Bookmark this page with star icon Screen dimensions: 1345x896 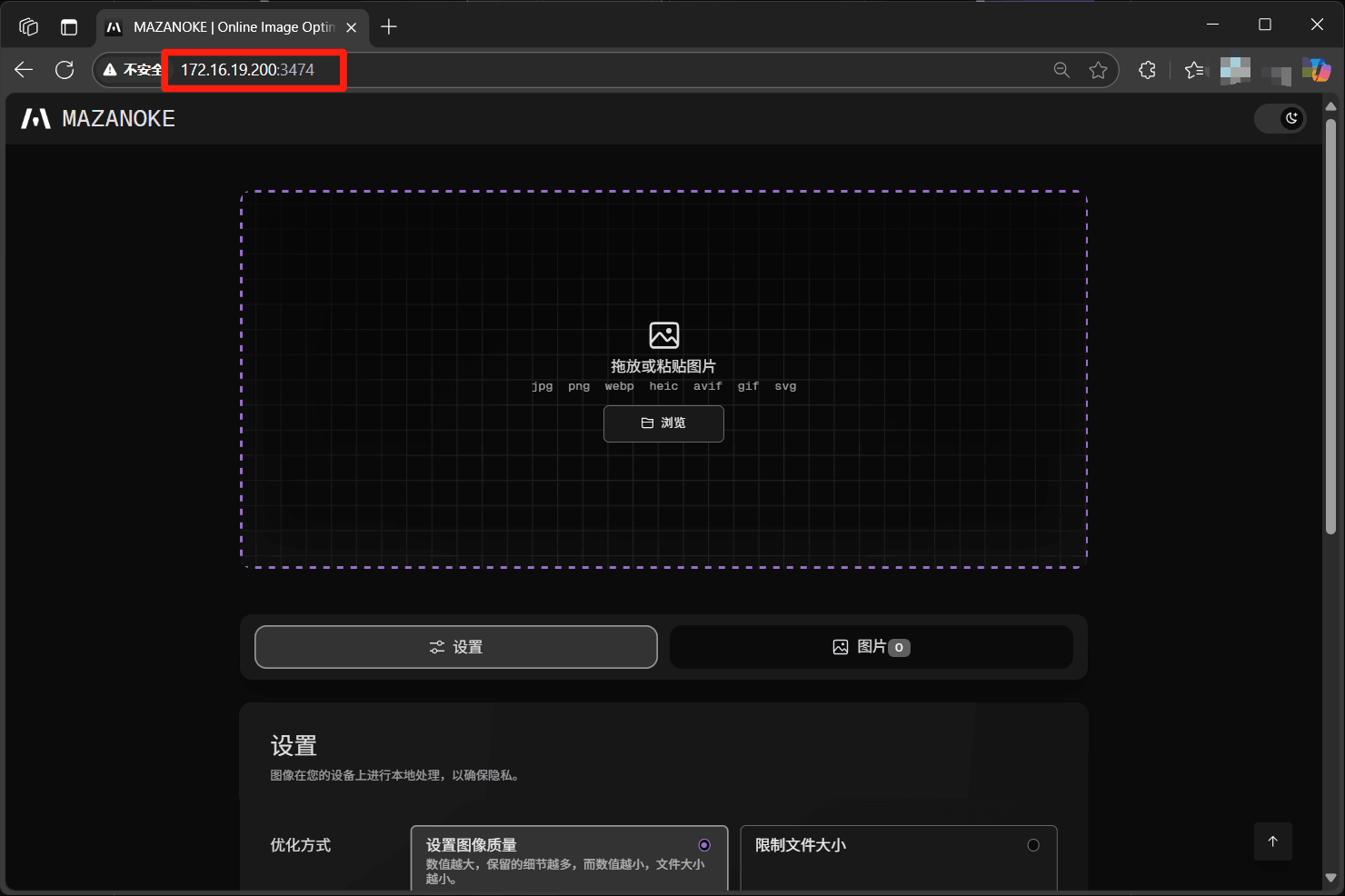pos(1098,70)
